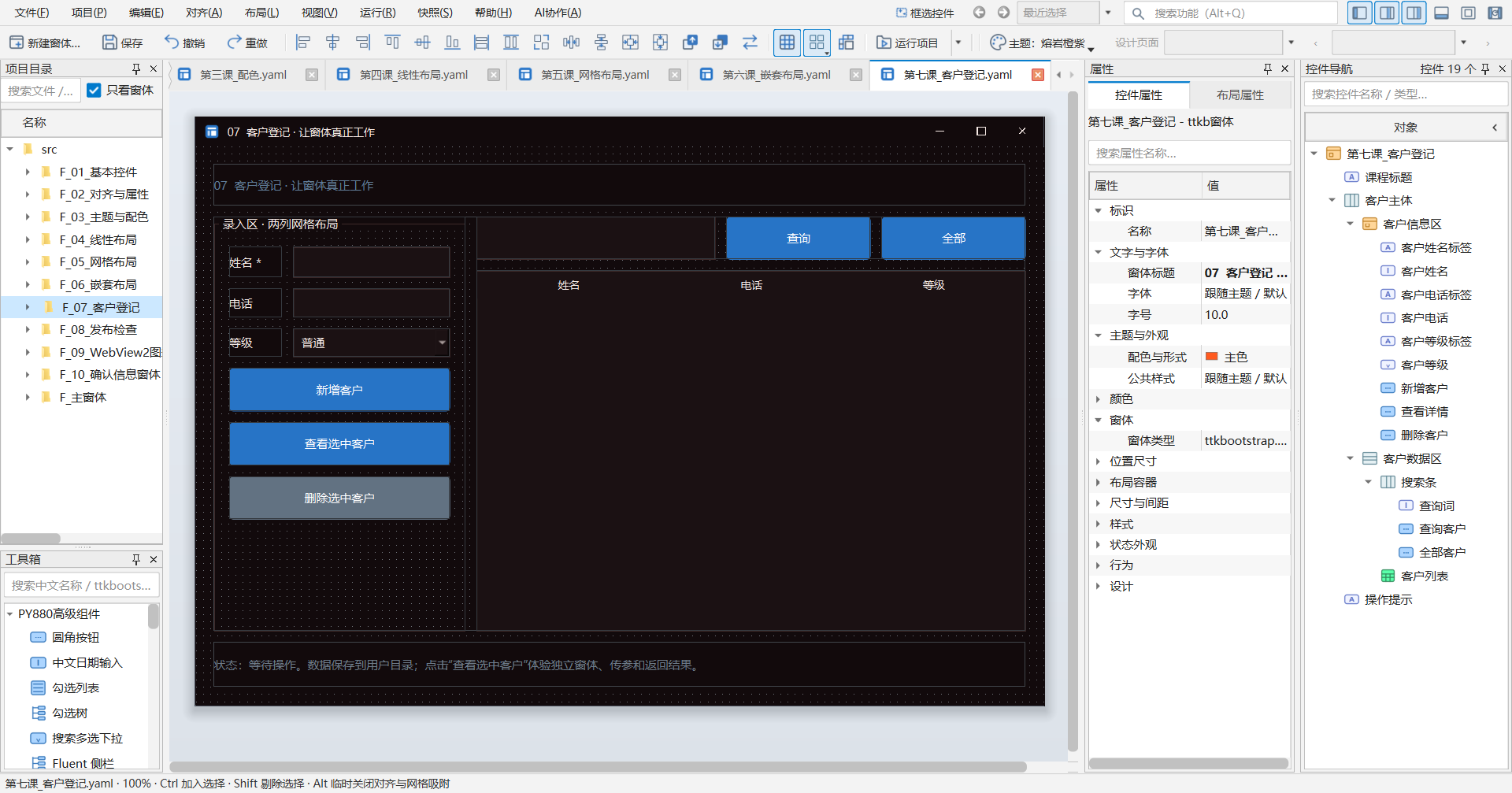Select 客户列表 in control navigator

1424,576
